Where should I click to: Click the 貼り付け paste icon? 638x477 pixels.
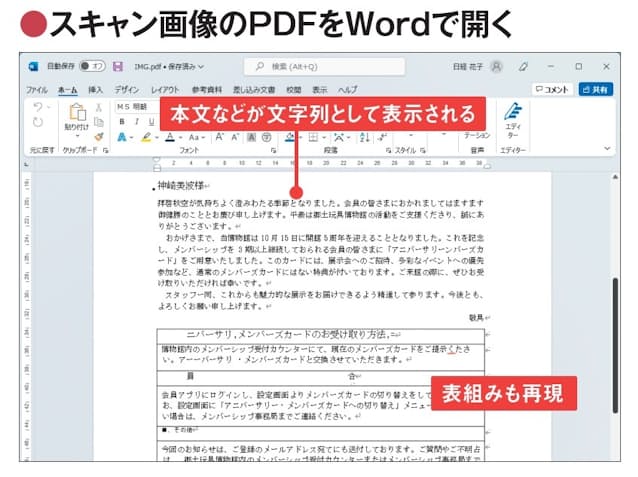(x=77, y=112)
